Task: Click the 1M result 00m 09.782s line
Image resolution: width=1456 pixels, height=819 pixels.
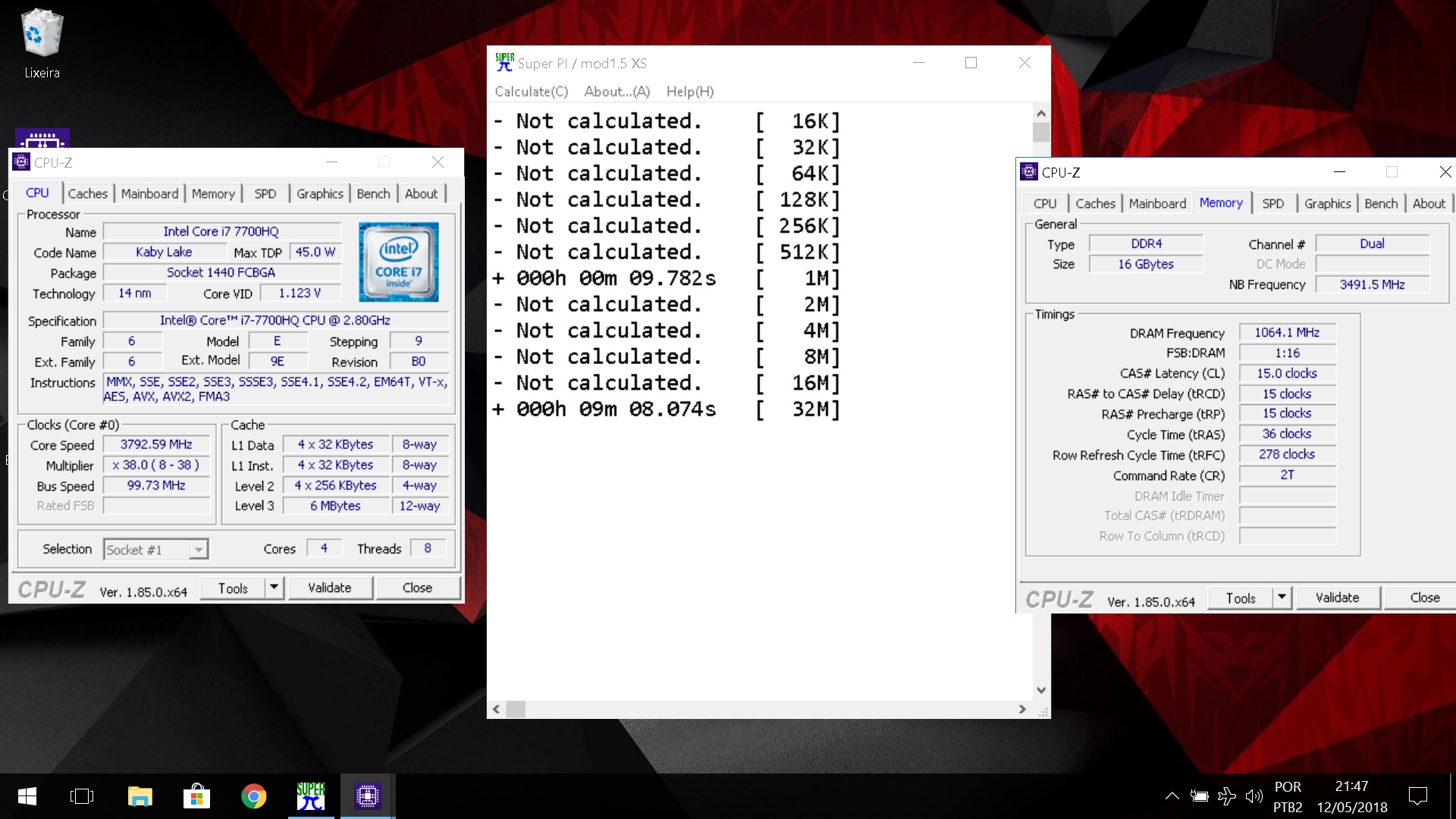Action: pyautogui.click(x=666, y=278)
